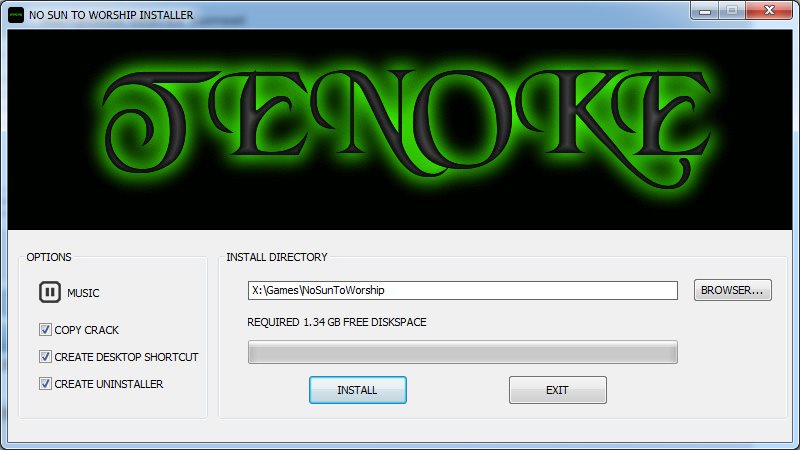
Task: Click the installer app icon in title bar
Action: pyautogui.click(x=16, y=15)
